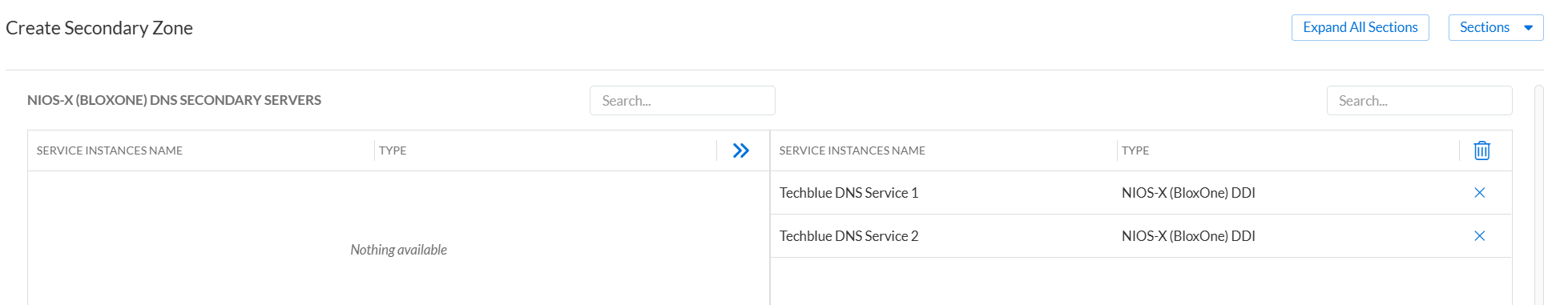Image resolution: width=1568 pixels, height=305 pixels.
Task: Click the double-arrow move all icon
Action: pyautogui.click(x=741, y=150)
